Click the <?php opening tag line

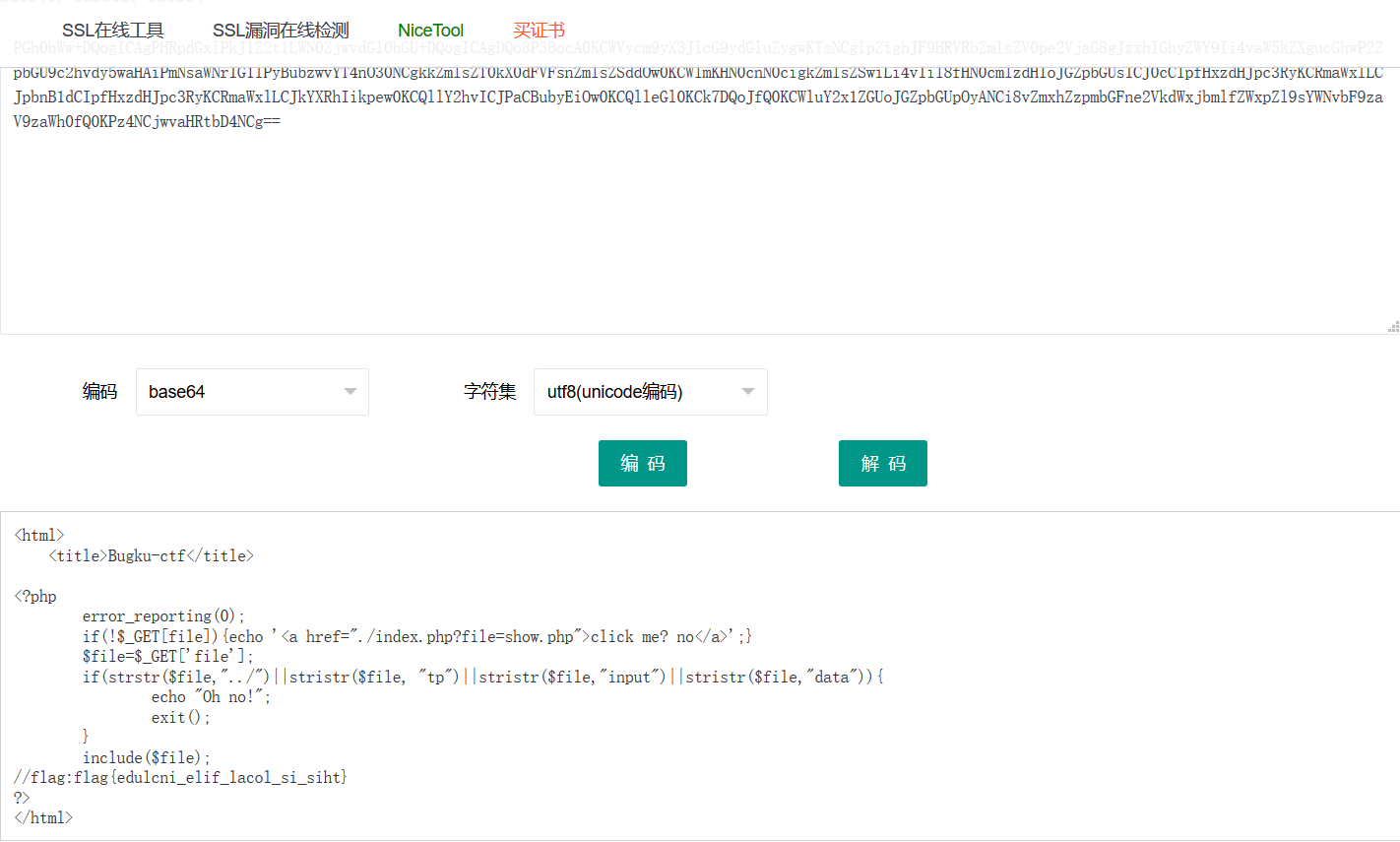(x=35, y=597)
